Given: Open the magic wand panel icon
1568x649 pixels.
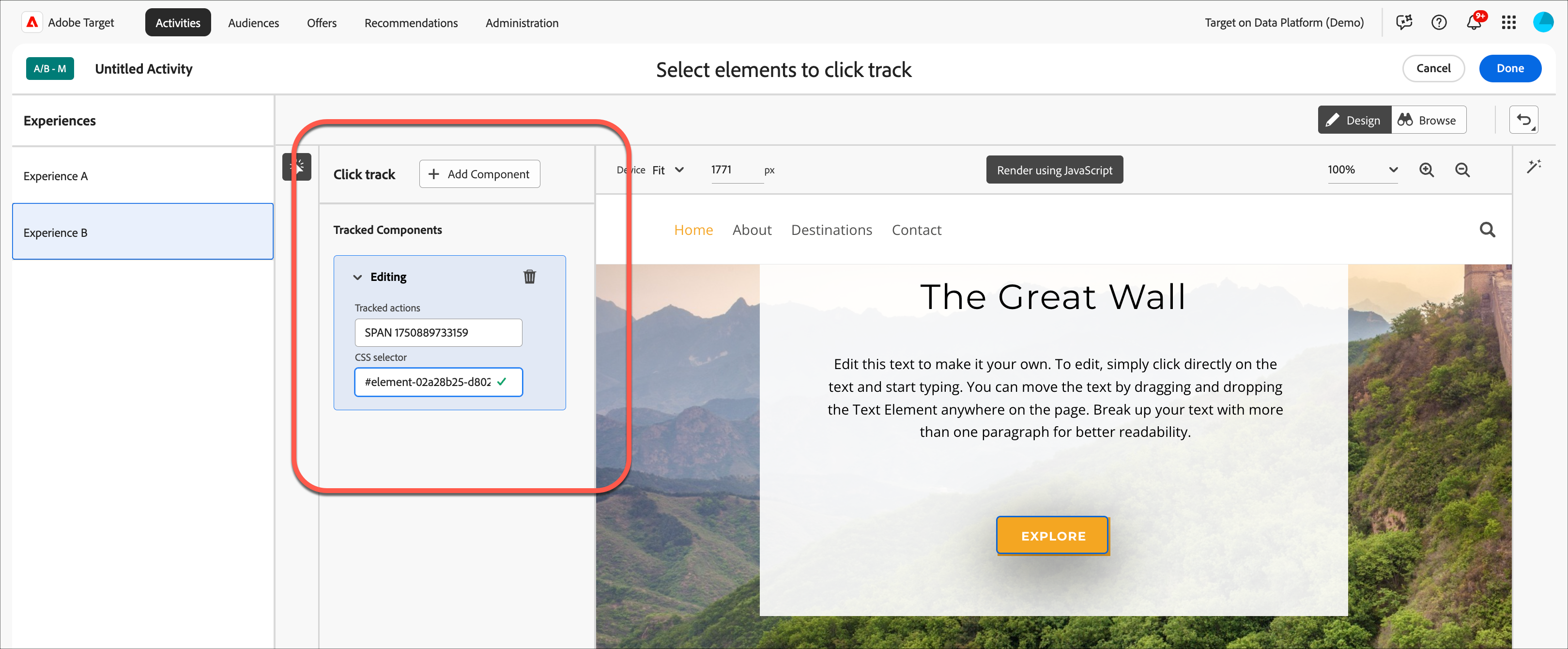Looking at the screenshot, I should point(1533,167).
